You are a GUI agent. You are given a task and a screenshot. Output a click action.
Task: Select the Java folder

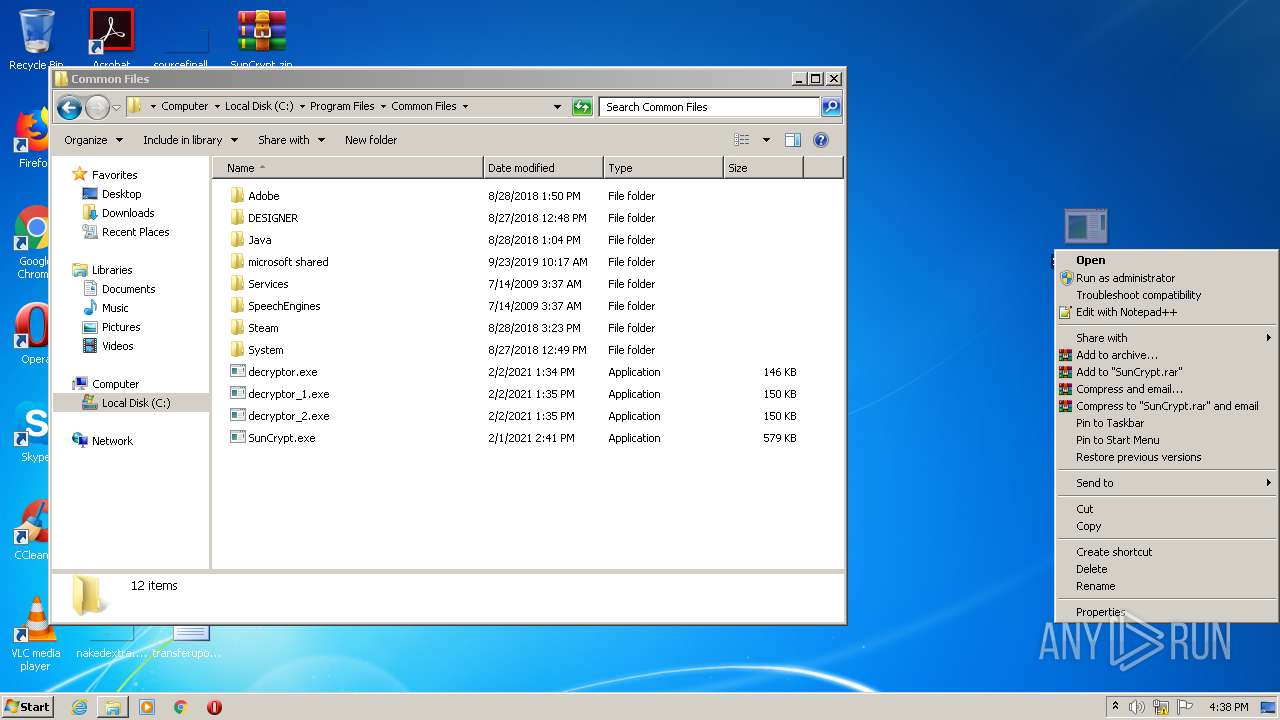[259, 240]
